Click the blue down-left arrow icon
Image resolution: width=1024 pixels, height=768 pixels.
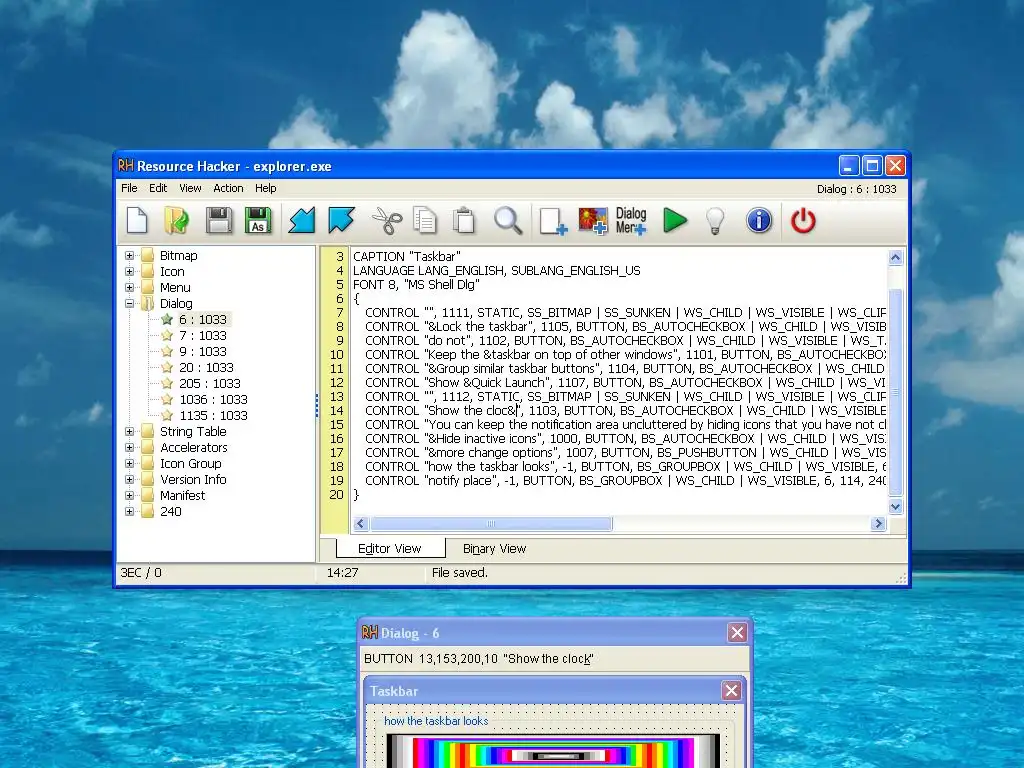click(302, 220)
